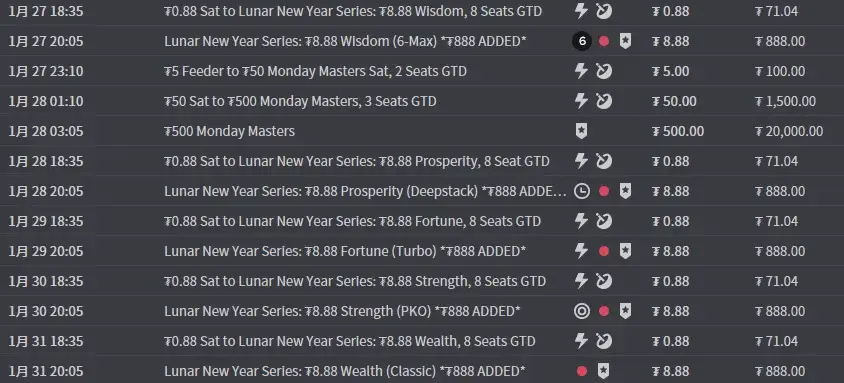Click the satellite icon on Sat to Wealth row
Viewport: 844px width, 383px height.
point(604,341)
